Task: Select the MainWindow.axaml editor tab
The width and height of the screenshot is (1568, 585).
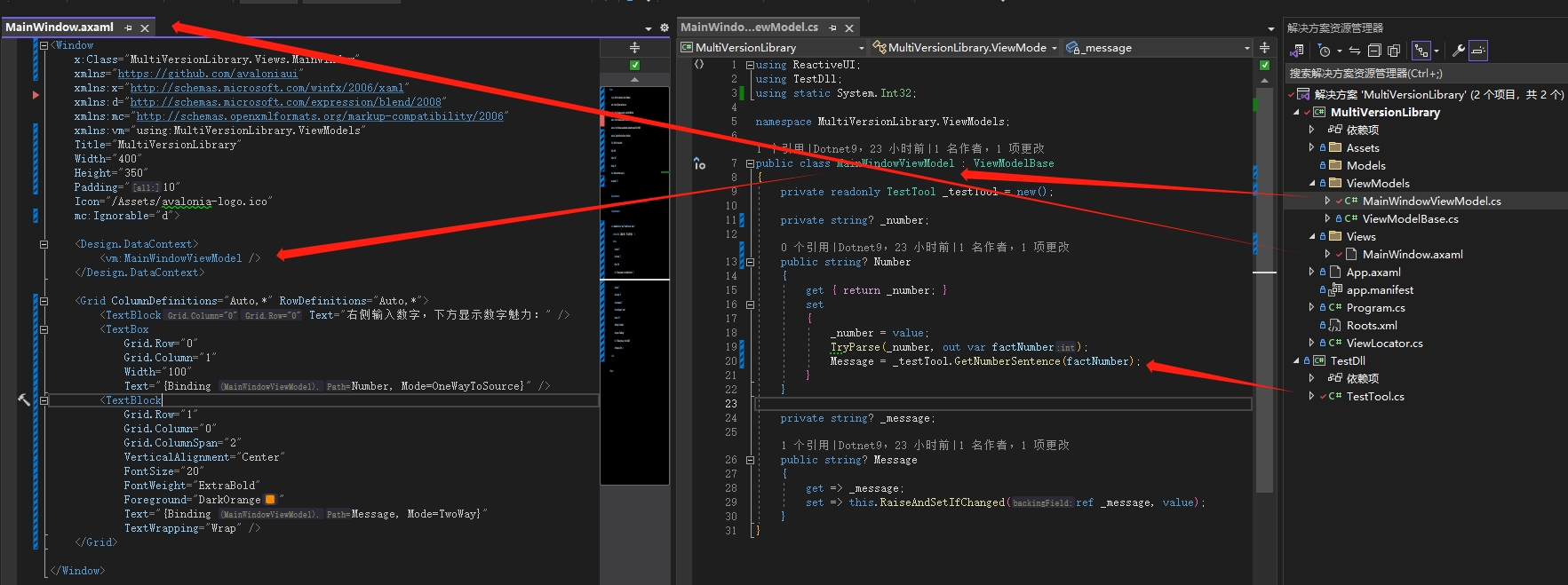Action: click(x=60, y=28)
